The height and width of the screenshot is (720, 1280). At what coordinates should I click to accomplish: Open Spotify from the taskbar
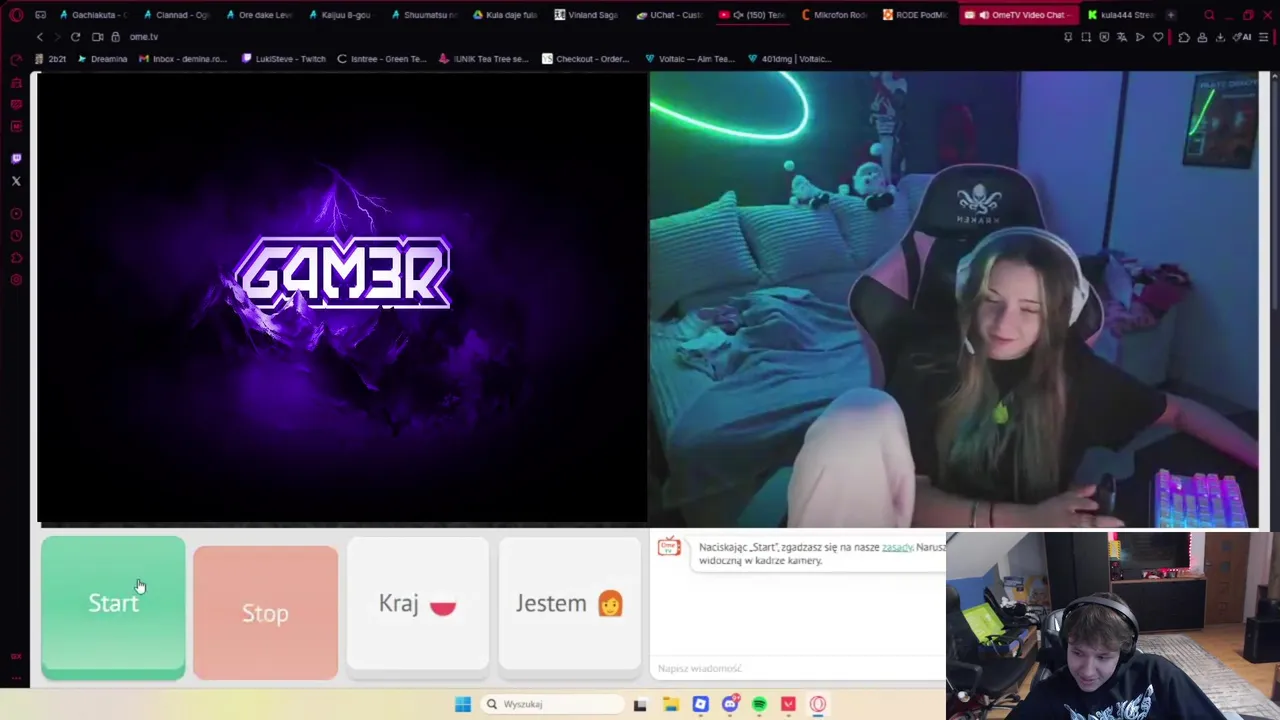click(x=759, y=704)
